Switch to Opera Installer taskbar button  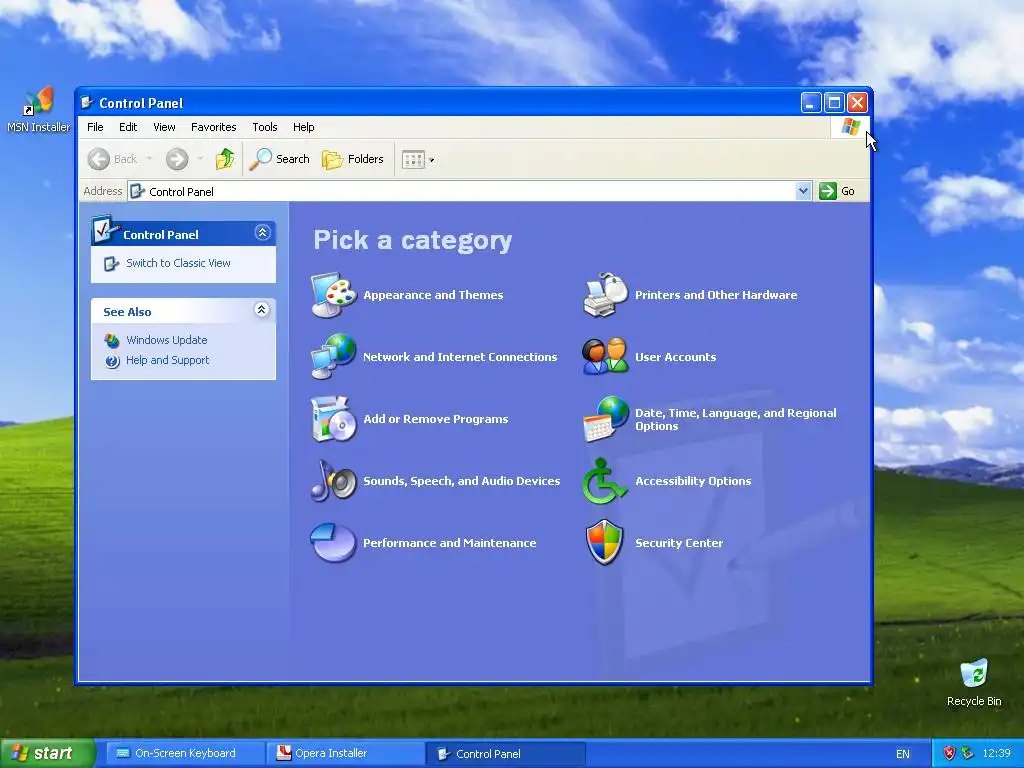[x=345, y=753]
